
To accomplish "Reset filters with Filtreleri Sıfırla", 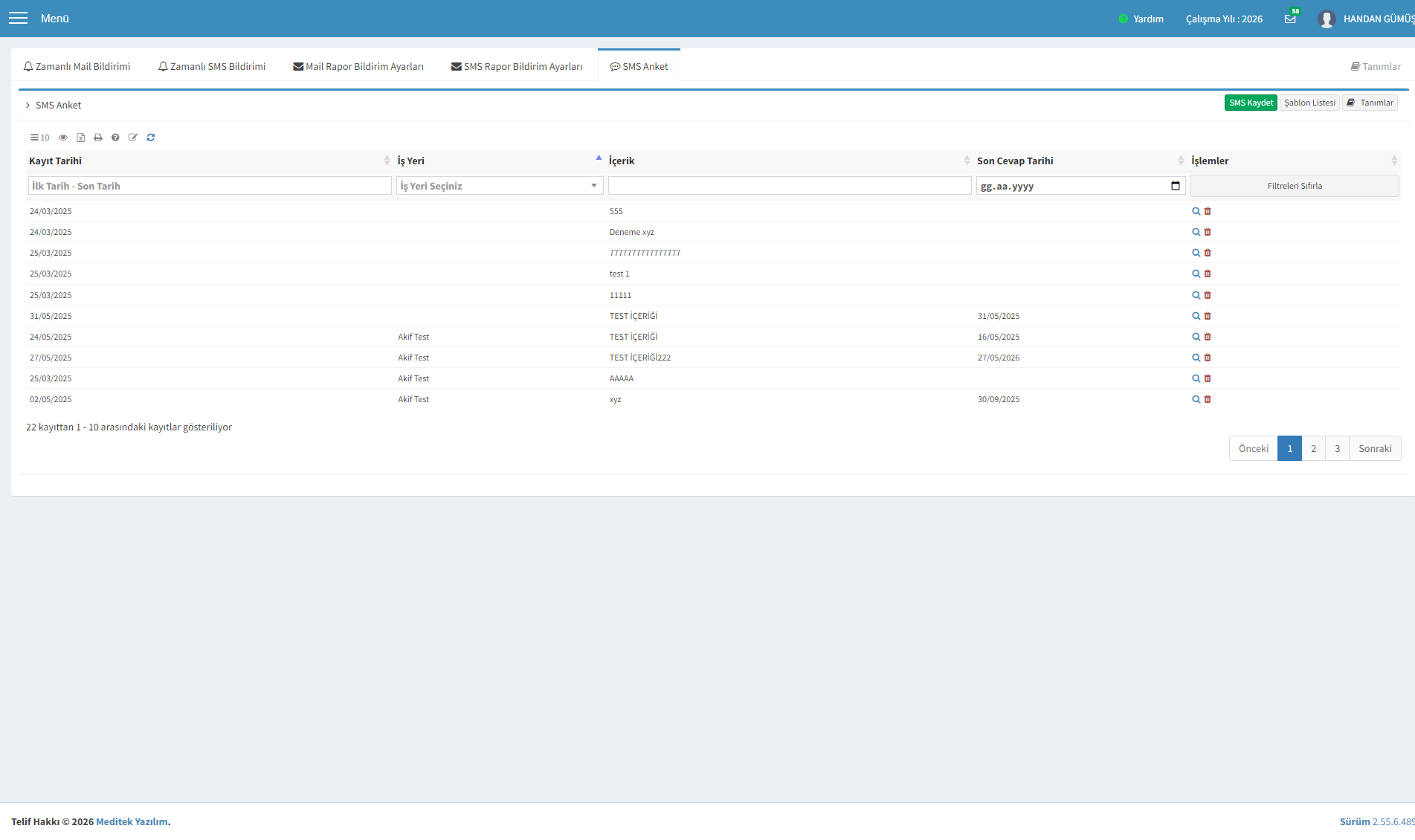I will [x=1295, y=186].
